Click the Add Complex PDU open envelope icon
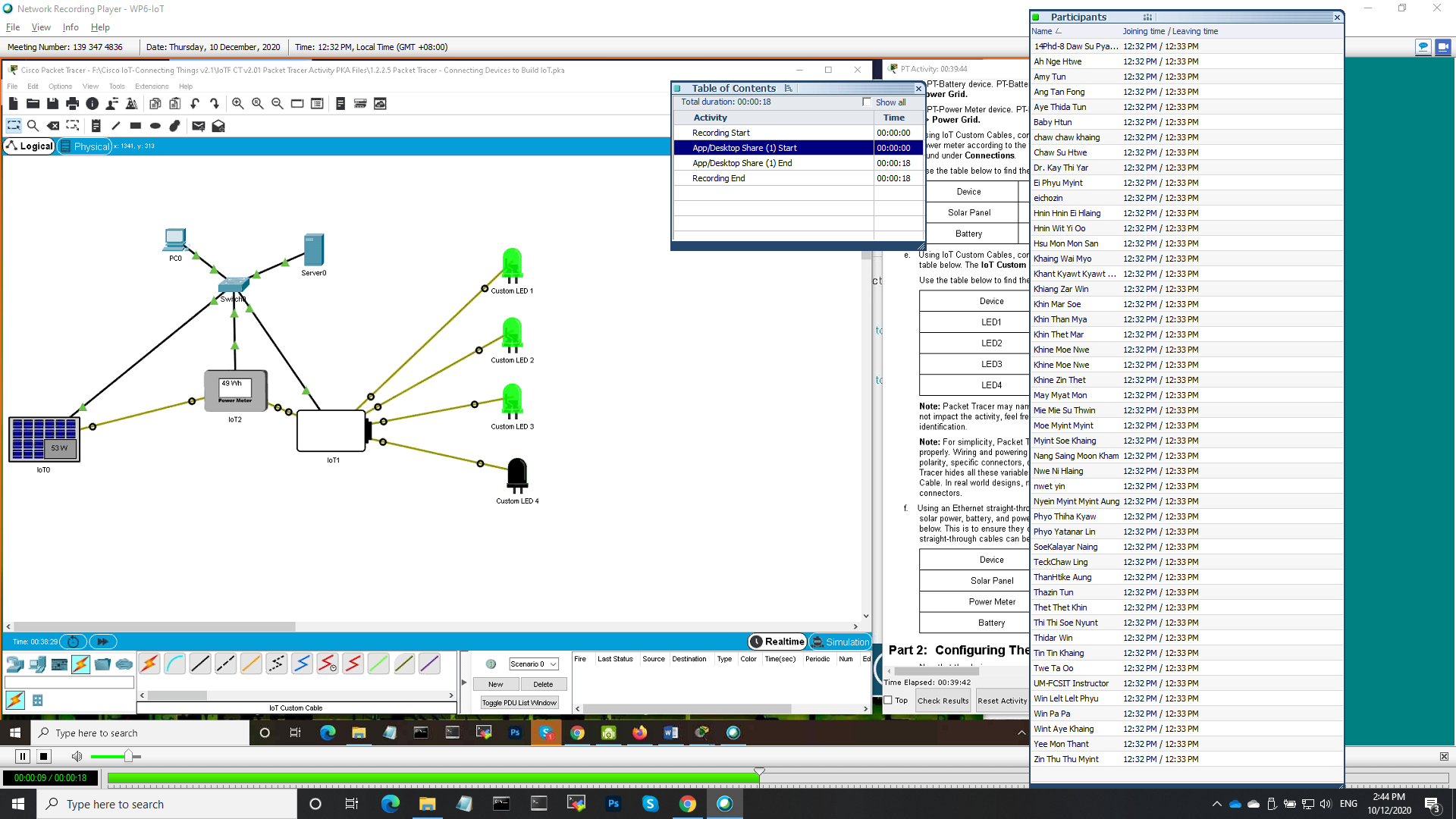The image size is (1456, 819). click(218, 126)
